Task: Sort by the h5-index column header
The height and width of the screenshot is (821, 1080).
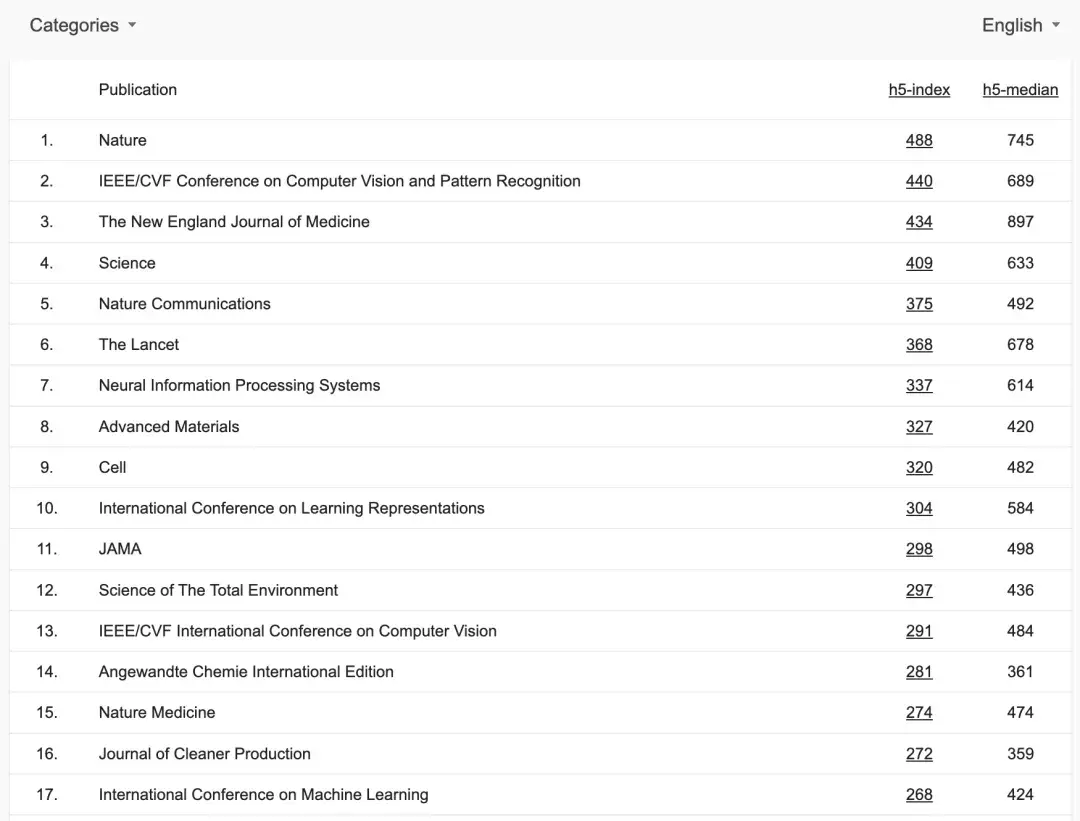Action: point(919,89)
